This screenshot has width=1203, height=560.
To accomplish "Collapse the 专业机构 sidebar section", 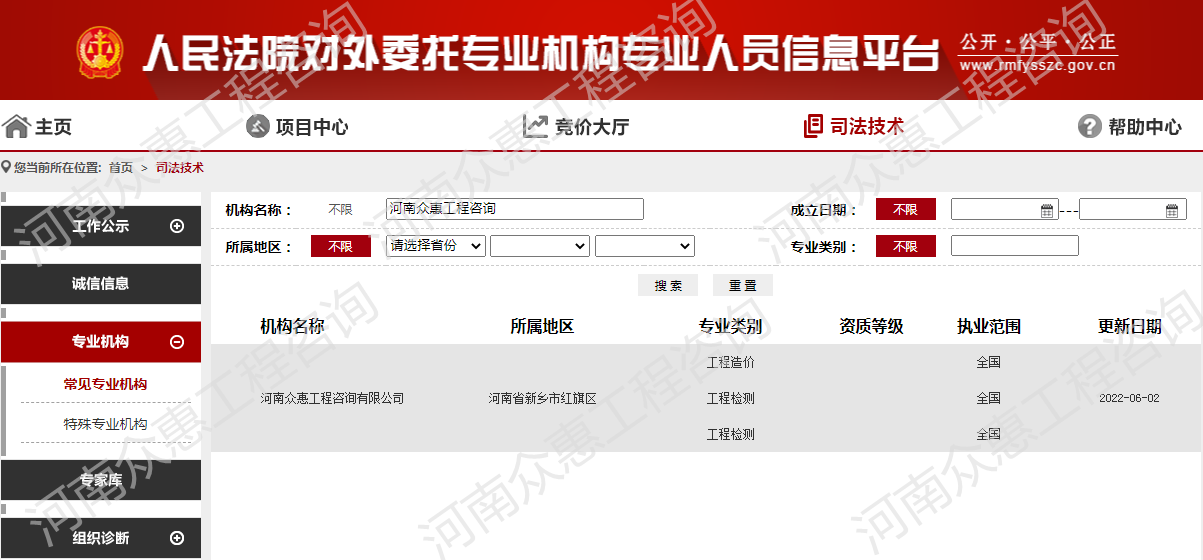I will (177, 342).
